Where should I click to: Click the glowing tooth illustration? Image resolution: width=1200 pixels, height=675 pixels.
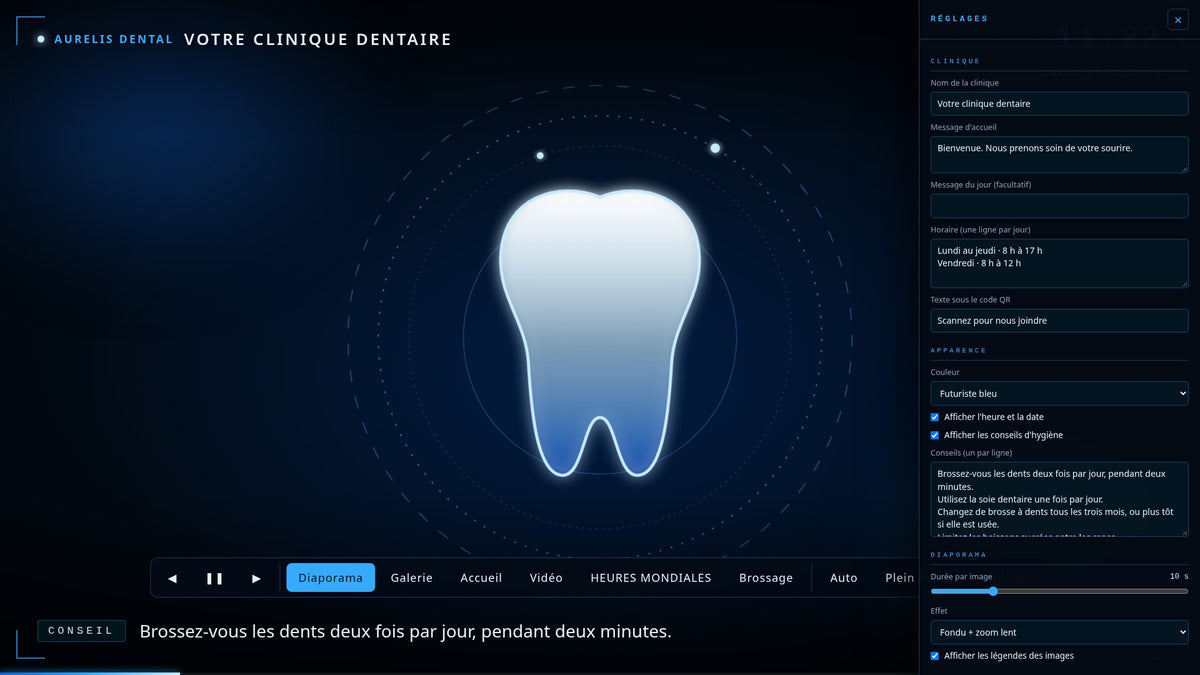(600, 332)
